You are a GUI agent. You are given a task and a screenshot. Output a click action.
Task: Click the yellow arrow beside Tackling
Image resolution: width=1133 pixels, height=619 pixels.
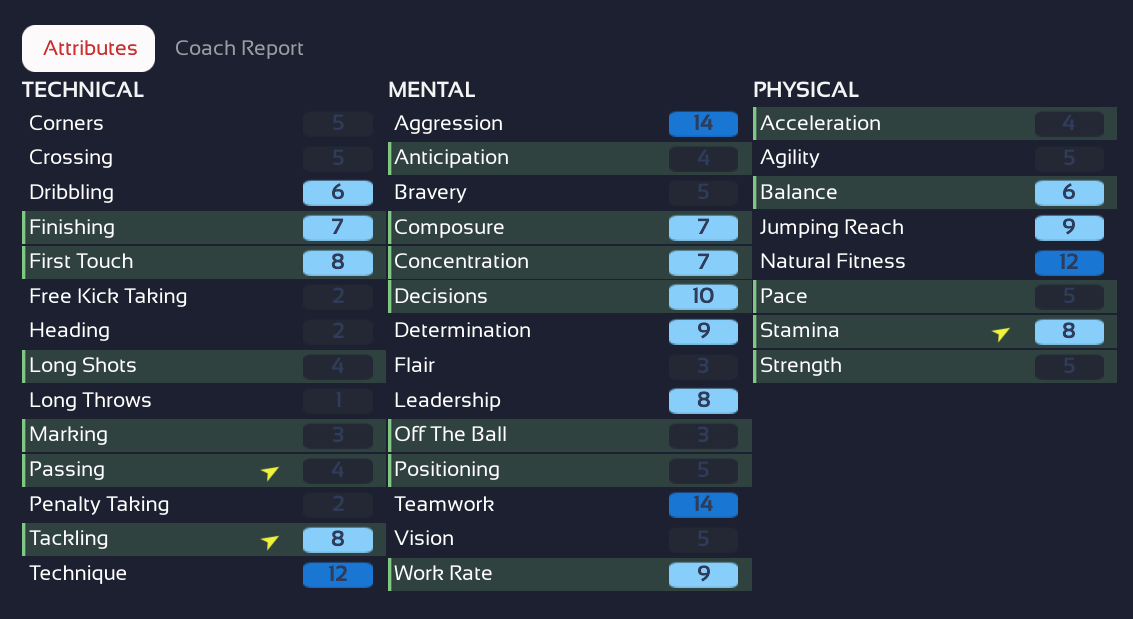click(x=269, y=541)
